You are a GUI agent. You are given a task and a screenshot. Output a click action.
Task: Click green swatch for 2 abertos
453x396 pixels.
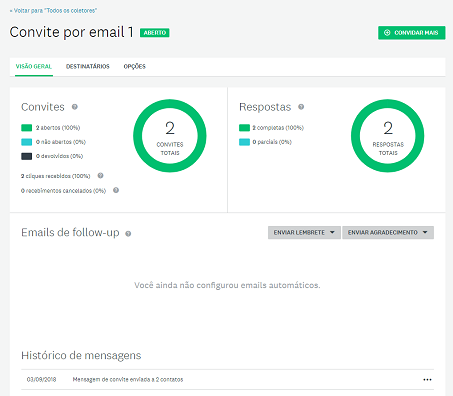[x=27, y=128]
